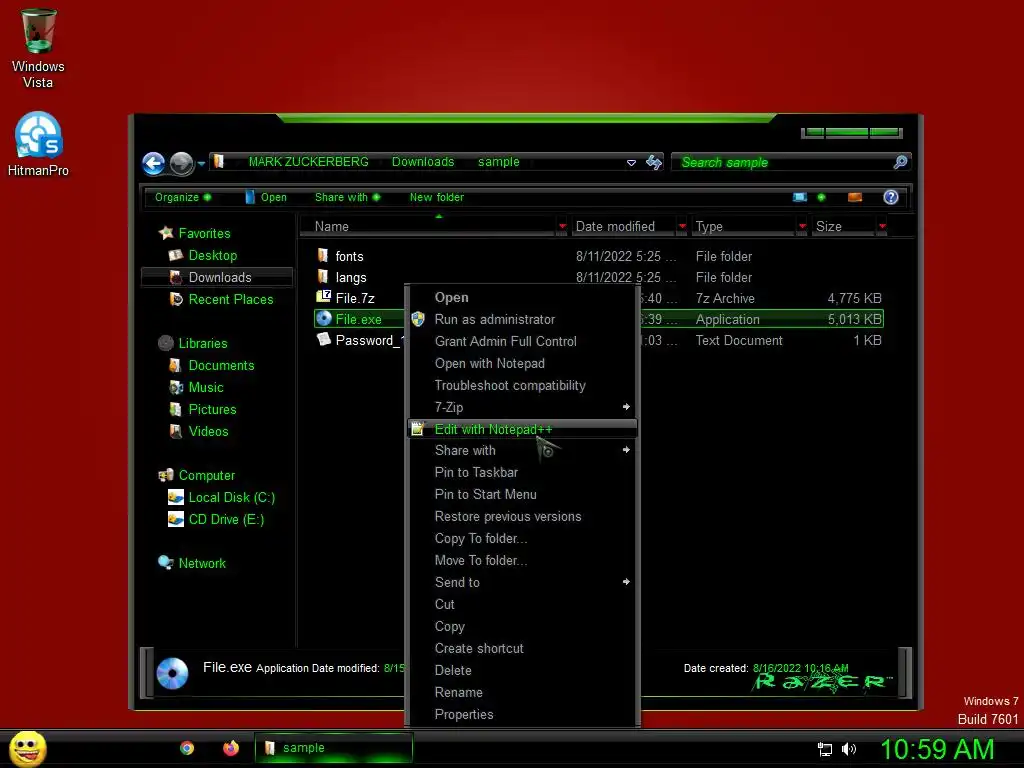Viewport: 1024px width, 768px height.
Task: Expand the address bar history dropdown
Action: click(631, 163)
